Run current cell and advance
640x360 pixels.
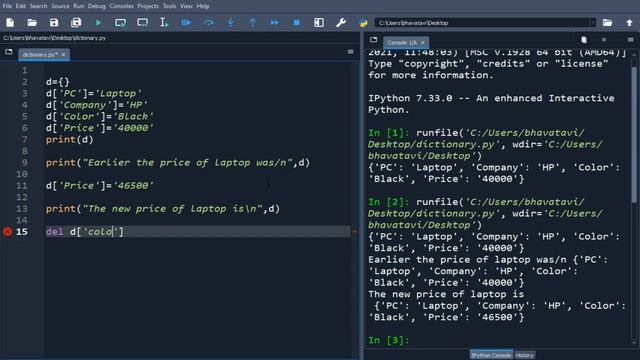tap(142, 23)
